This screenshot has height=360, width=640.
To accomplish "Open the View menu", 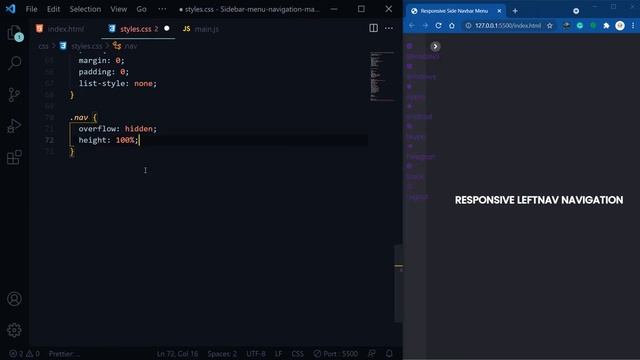I will pyautogui.click(x=118, y=9).
